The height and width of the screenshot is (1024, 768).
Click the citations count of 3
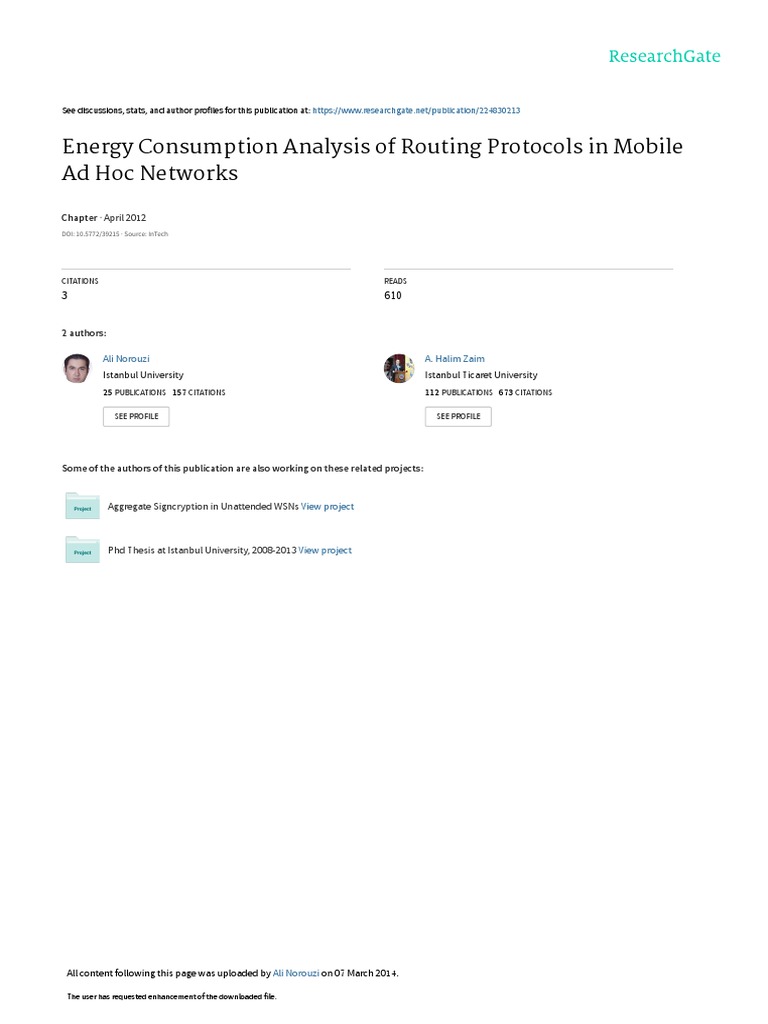(65, 296)
